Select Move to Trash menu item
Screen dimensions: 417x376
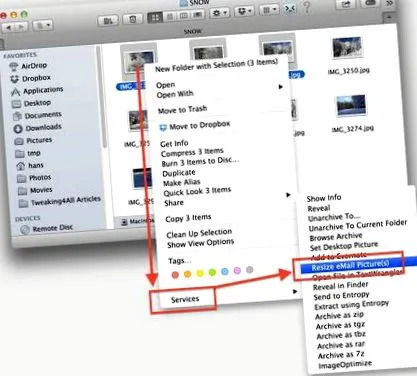tap(182, 110)
